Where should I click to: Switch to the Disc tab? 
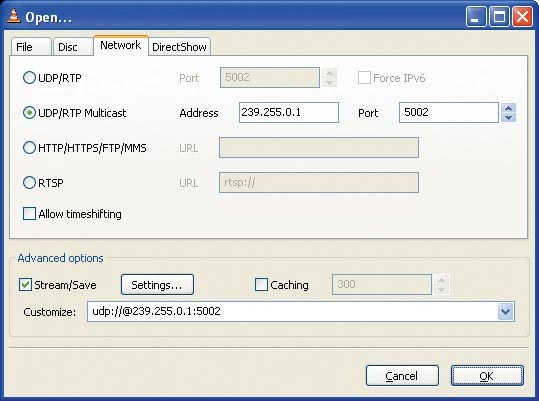[x=73, y=47]
